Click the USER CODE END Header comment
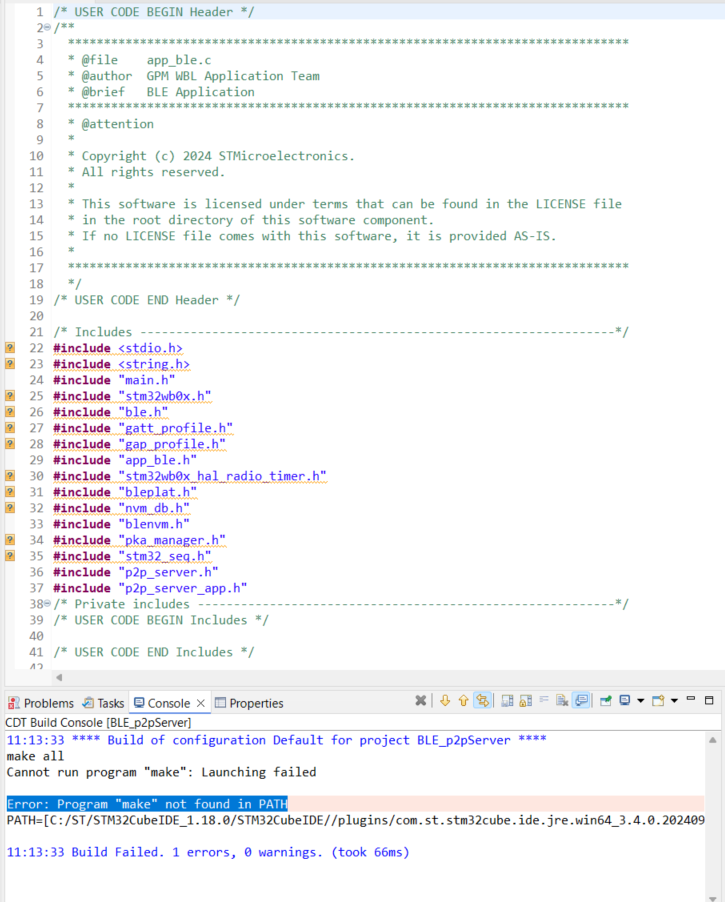The image size is (725, 902). point(147,300)
